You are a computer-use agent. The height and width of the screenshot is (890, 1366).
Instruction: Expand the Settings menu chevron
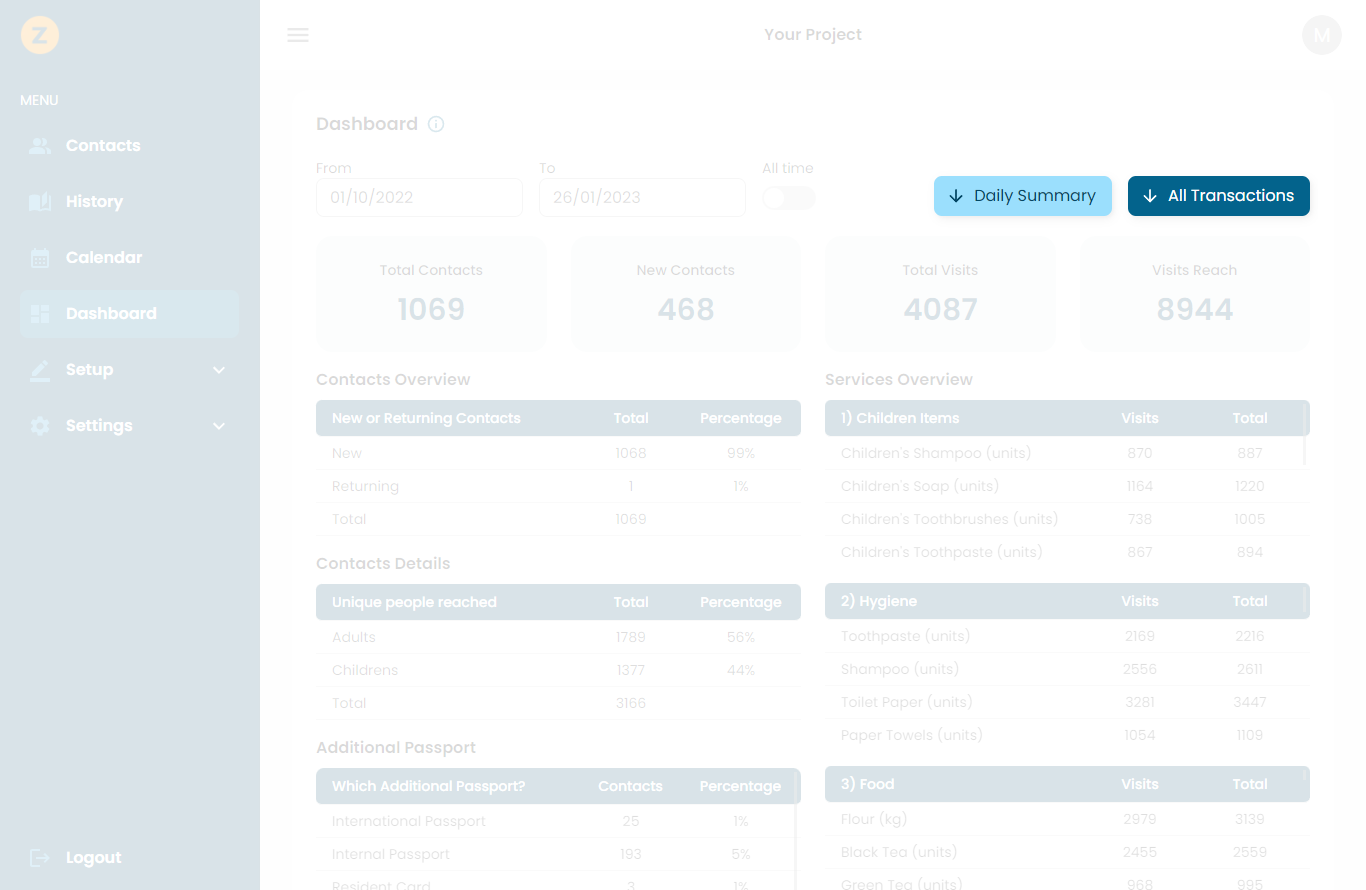218,425
